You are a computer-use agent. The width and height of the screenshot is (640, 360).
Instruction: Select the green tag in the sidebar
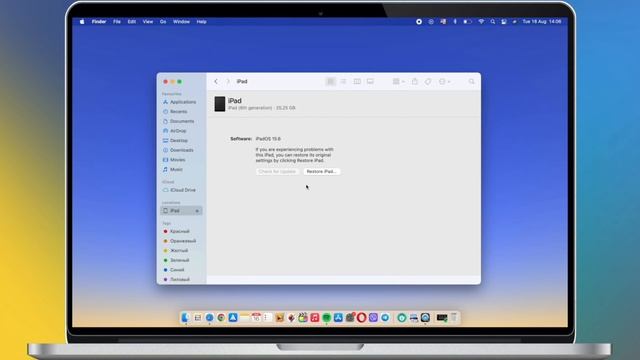(x=176, y=260)
